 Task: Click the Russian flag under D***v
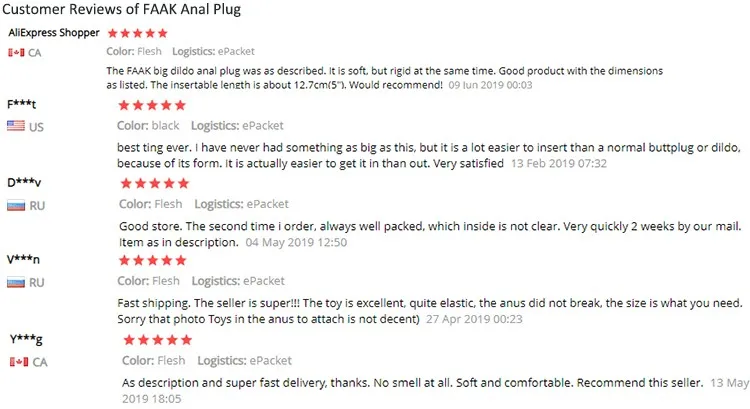pos(15,205)
